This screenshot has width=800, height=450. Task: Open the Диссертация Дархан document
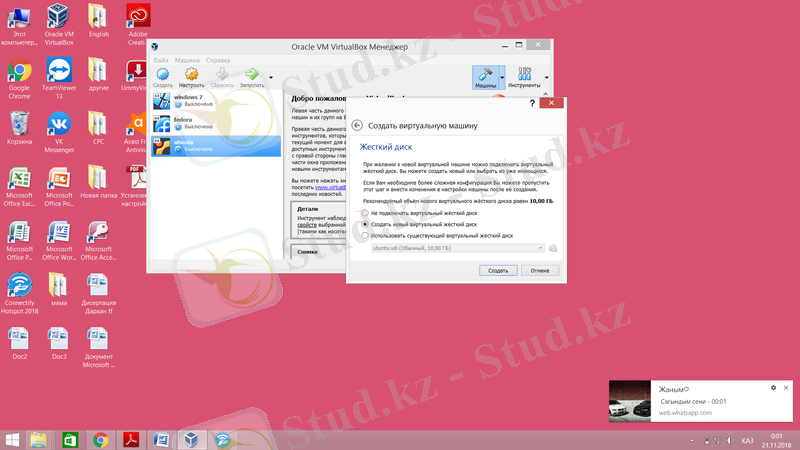98,293
